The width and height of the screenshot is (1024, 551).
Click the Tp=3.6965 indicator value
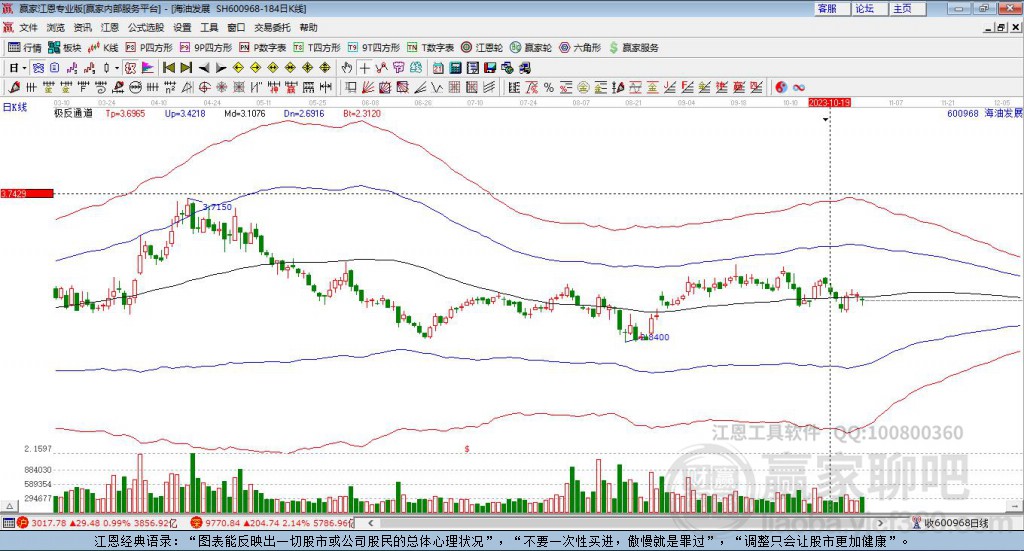point(125,114)
